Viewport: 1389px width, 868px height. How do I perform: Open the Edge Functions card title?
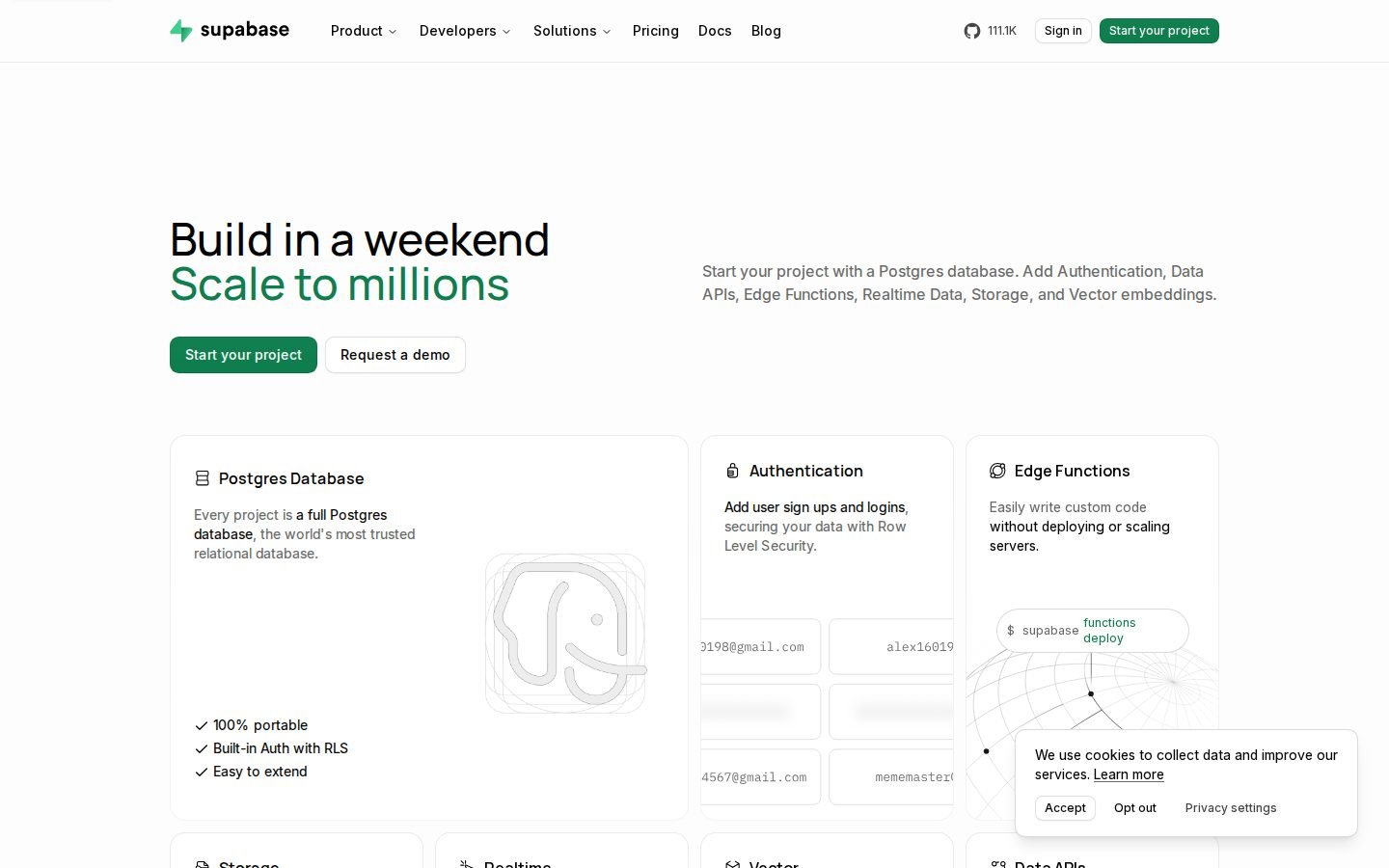(x=1072, y=471)
